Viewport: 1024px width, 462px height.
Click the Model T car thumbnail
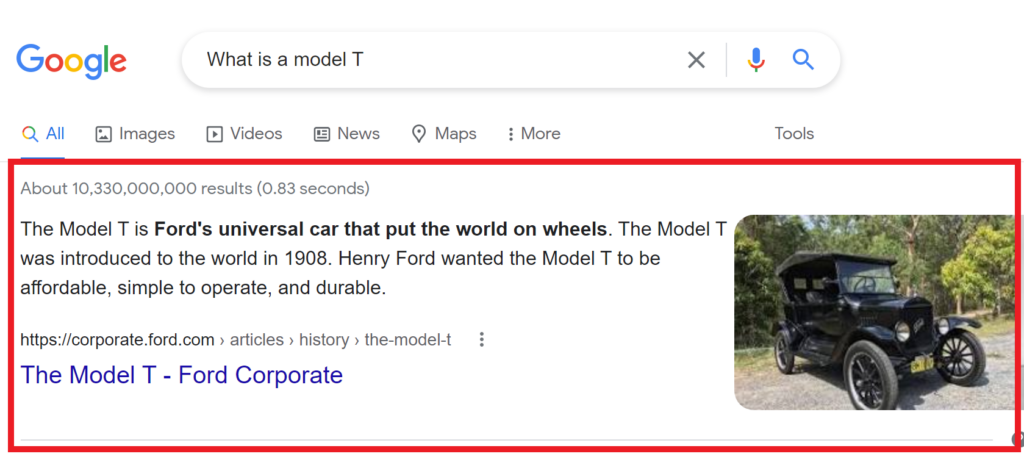point(874,312)
